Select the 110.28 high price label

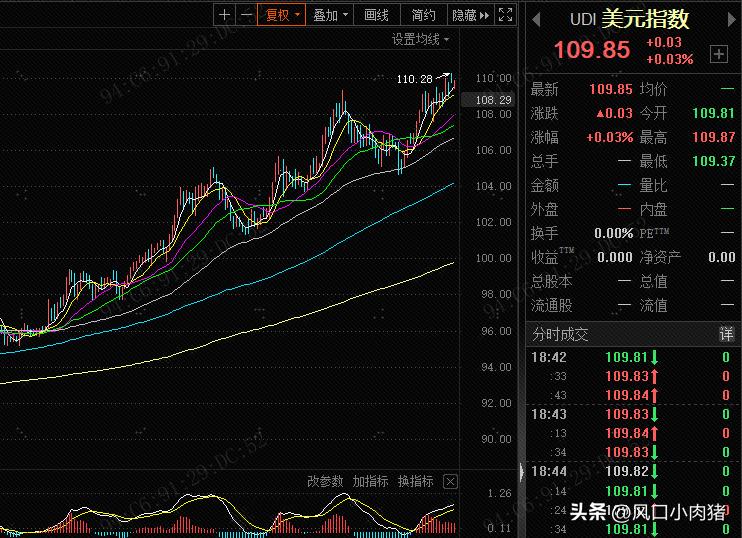click(415, 79)
